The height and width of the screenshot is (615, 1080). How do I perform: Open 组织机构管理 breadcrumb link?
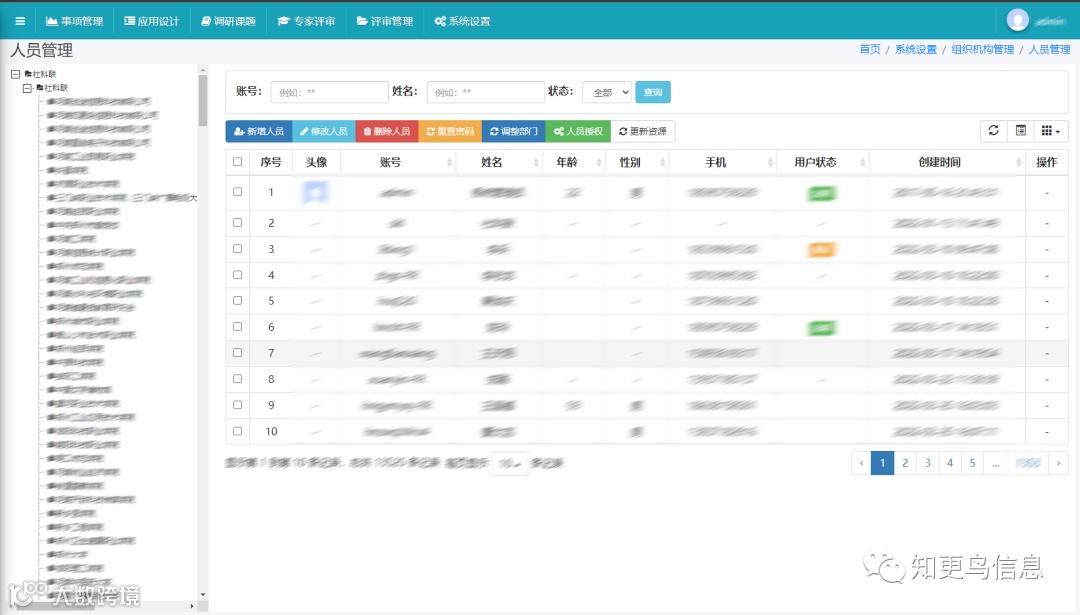pyautogui.click(x=983, y=49)
